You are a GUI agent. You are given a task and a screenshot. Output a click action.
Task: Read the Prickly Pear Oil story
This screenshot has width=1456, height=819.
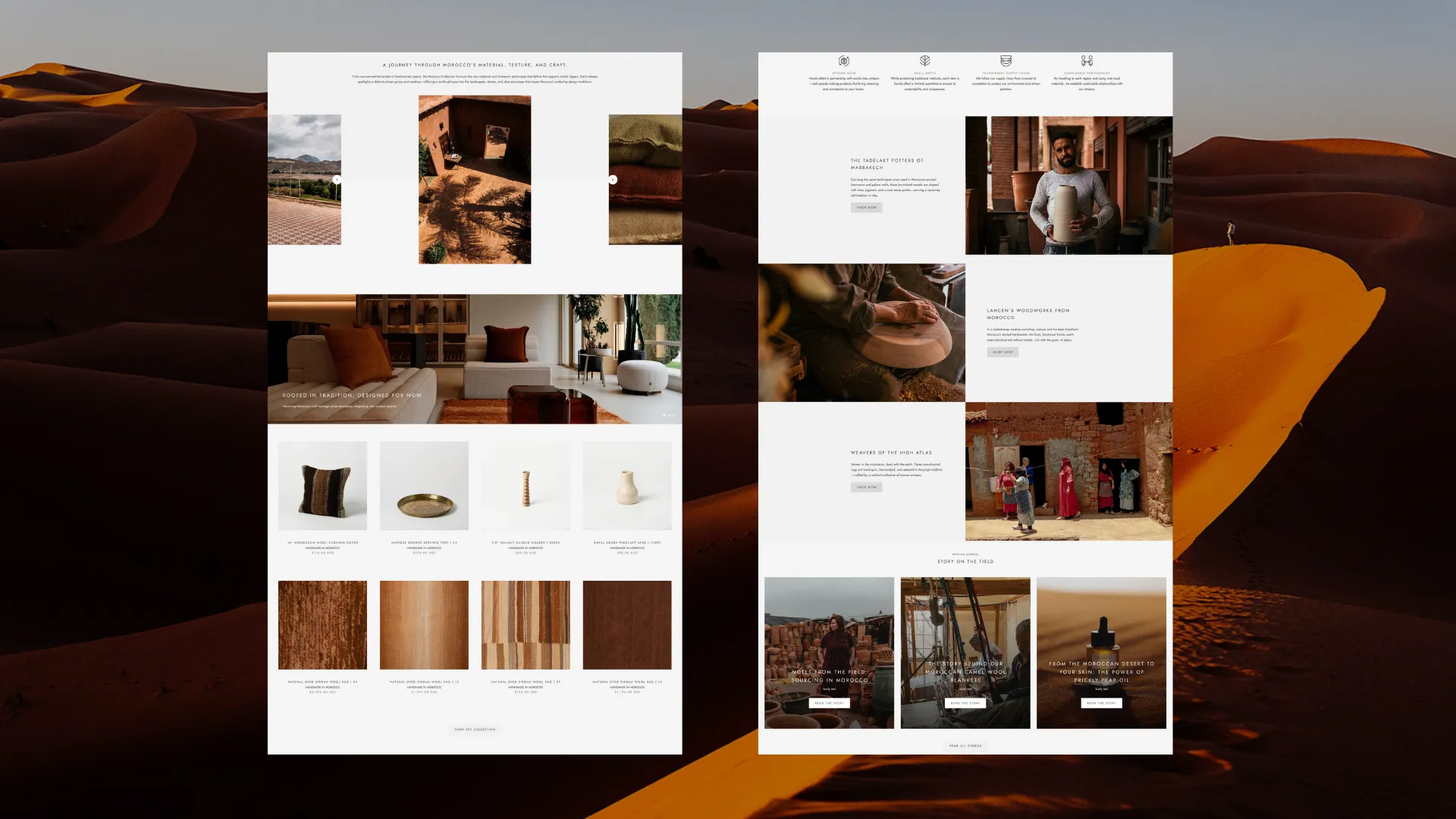pos(1101,703)
